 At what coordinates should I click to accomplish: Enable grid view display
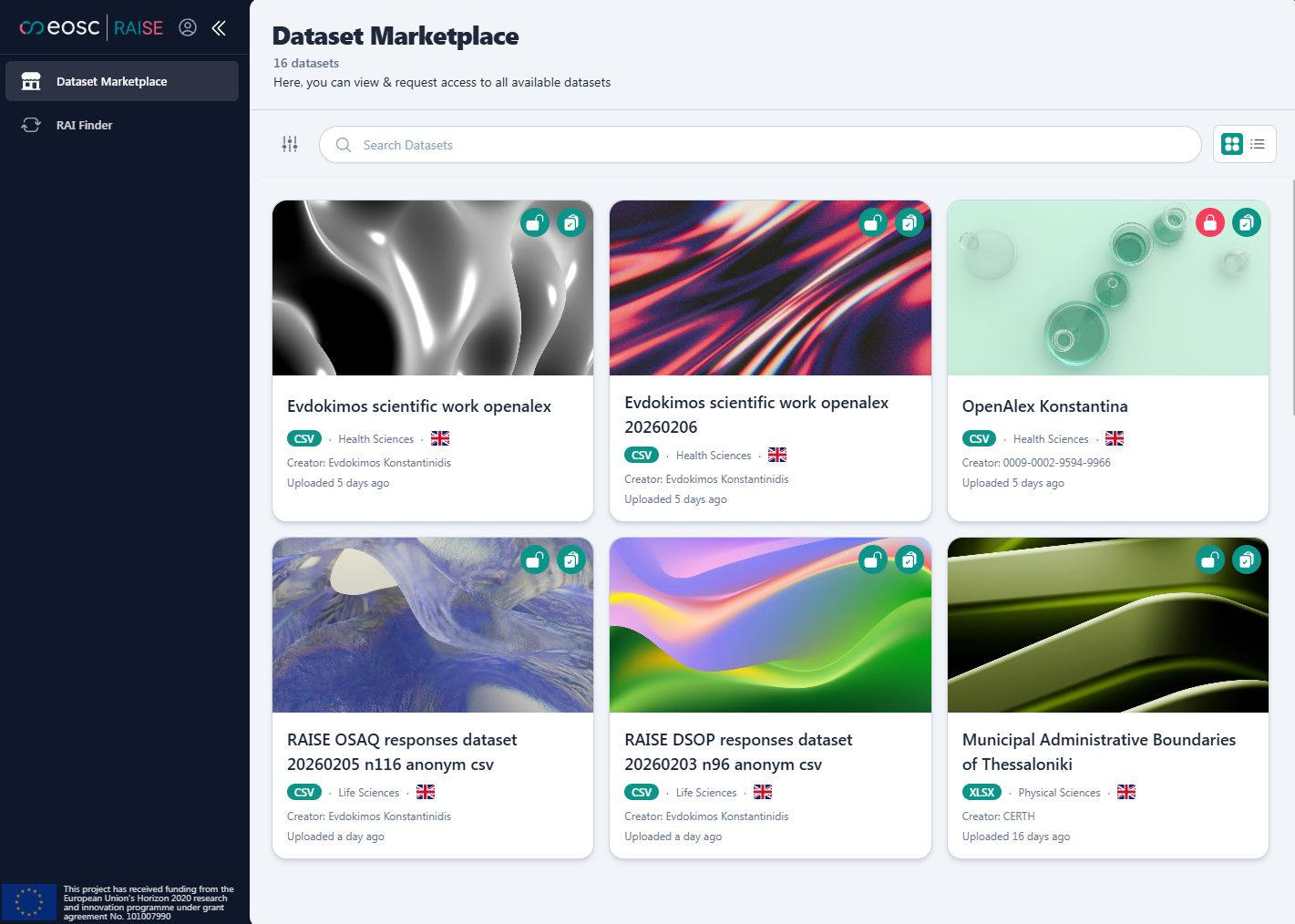point(1231,143)
